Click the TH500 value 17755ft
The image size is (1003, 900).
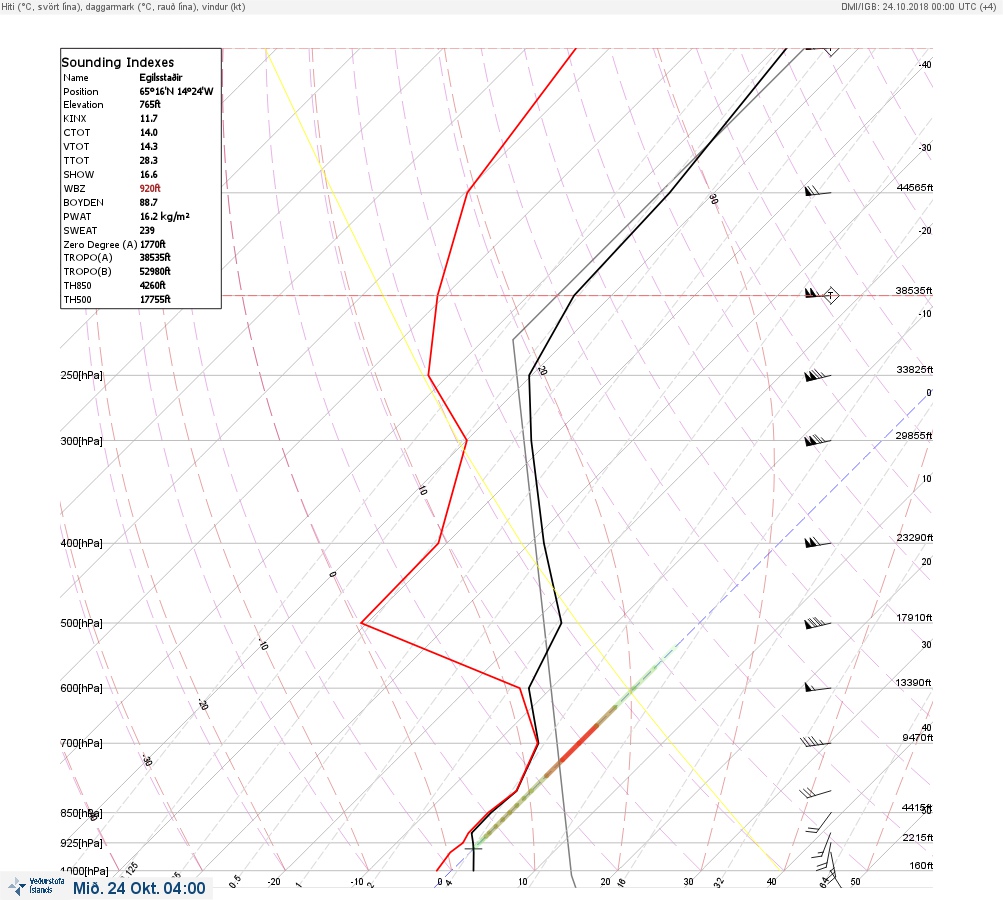[x=155, y=299]
